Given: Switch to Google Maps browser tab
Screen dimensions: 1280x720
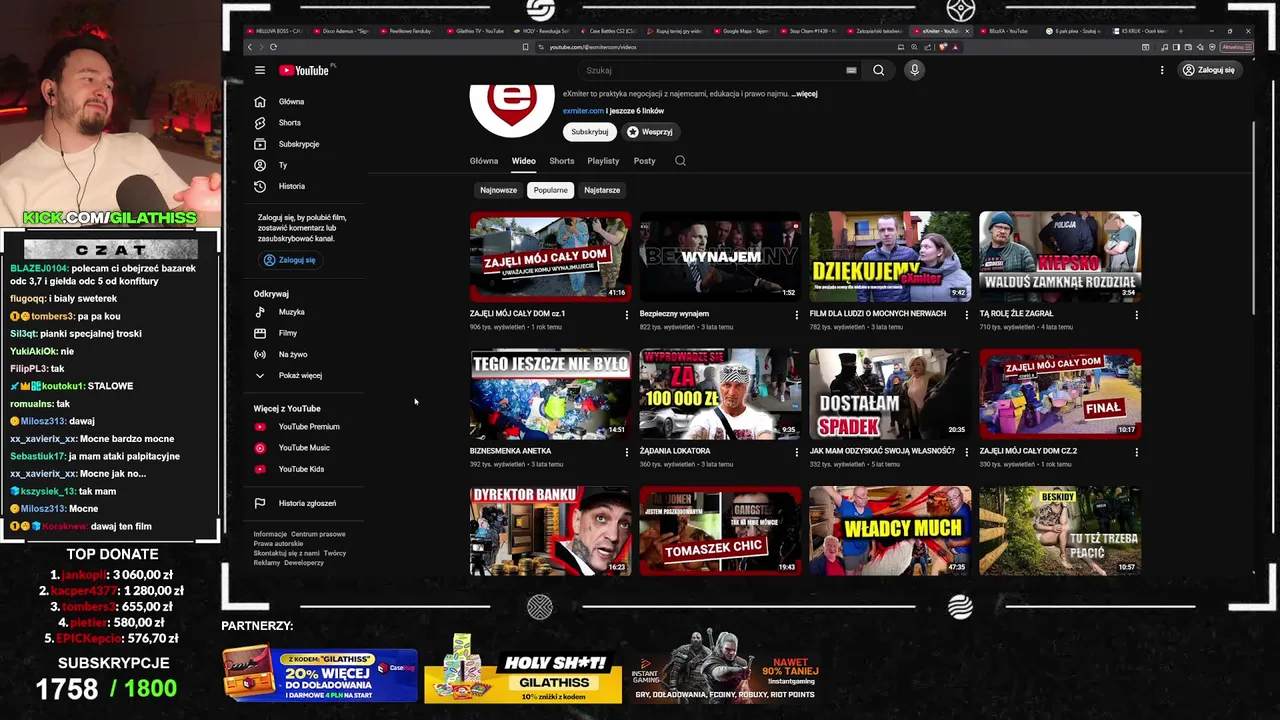Looking at the screenshot, I should coord(743,31).
